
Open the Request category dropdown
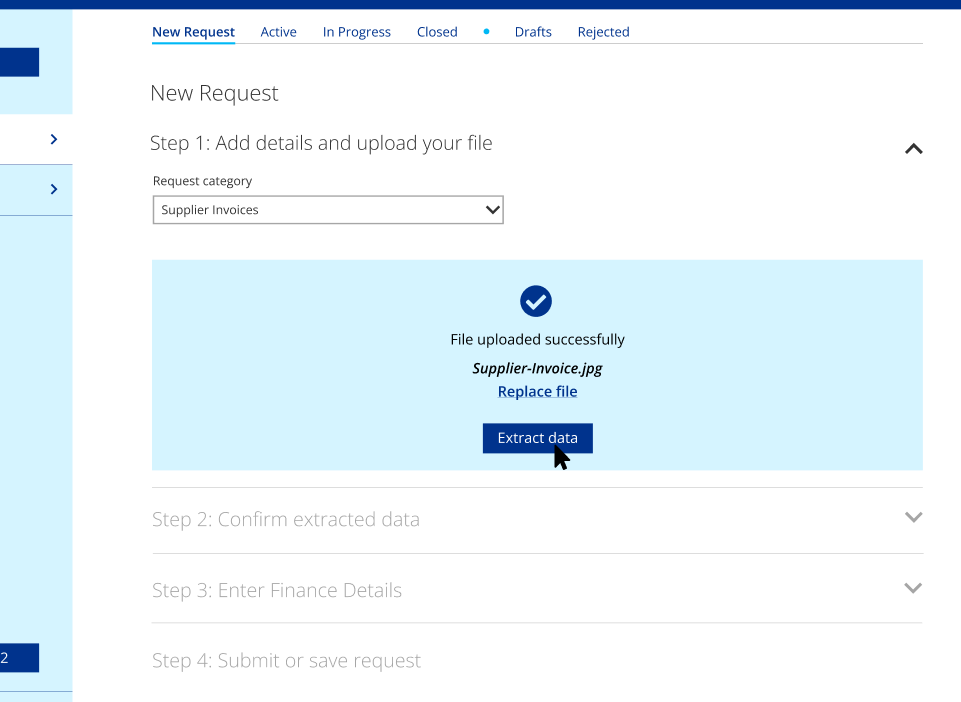click(328, 210)
